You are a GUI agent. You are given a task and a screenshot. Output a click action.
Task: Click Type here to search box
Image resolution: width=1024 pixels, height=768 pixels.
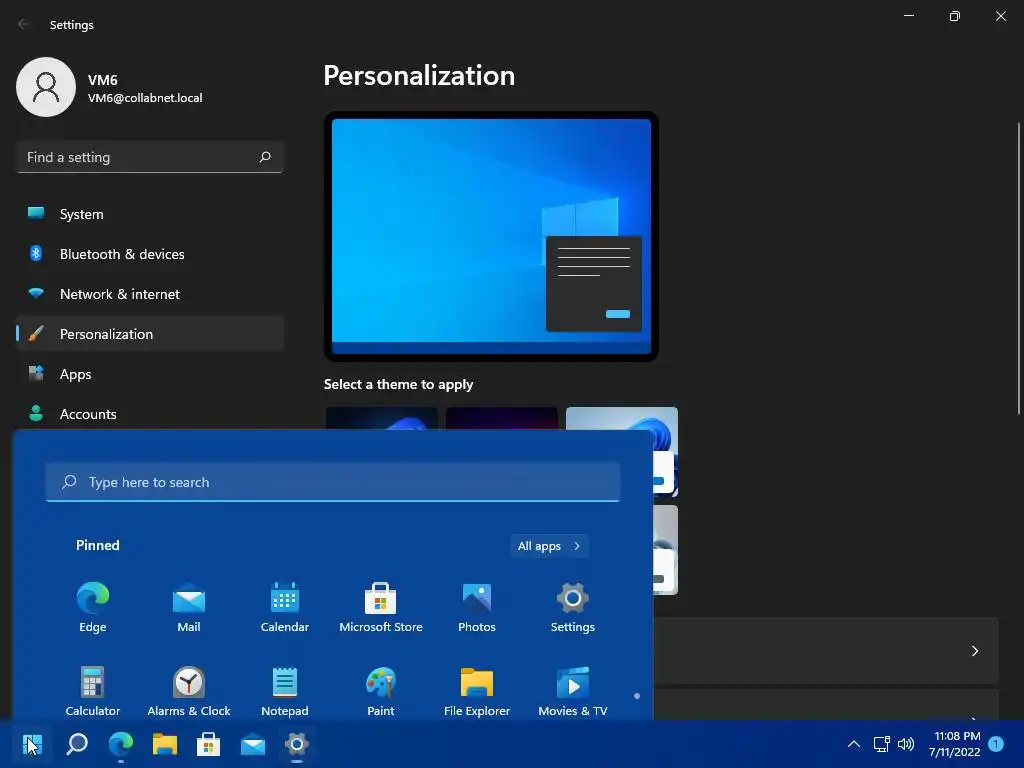point(332,482)
